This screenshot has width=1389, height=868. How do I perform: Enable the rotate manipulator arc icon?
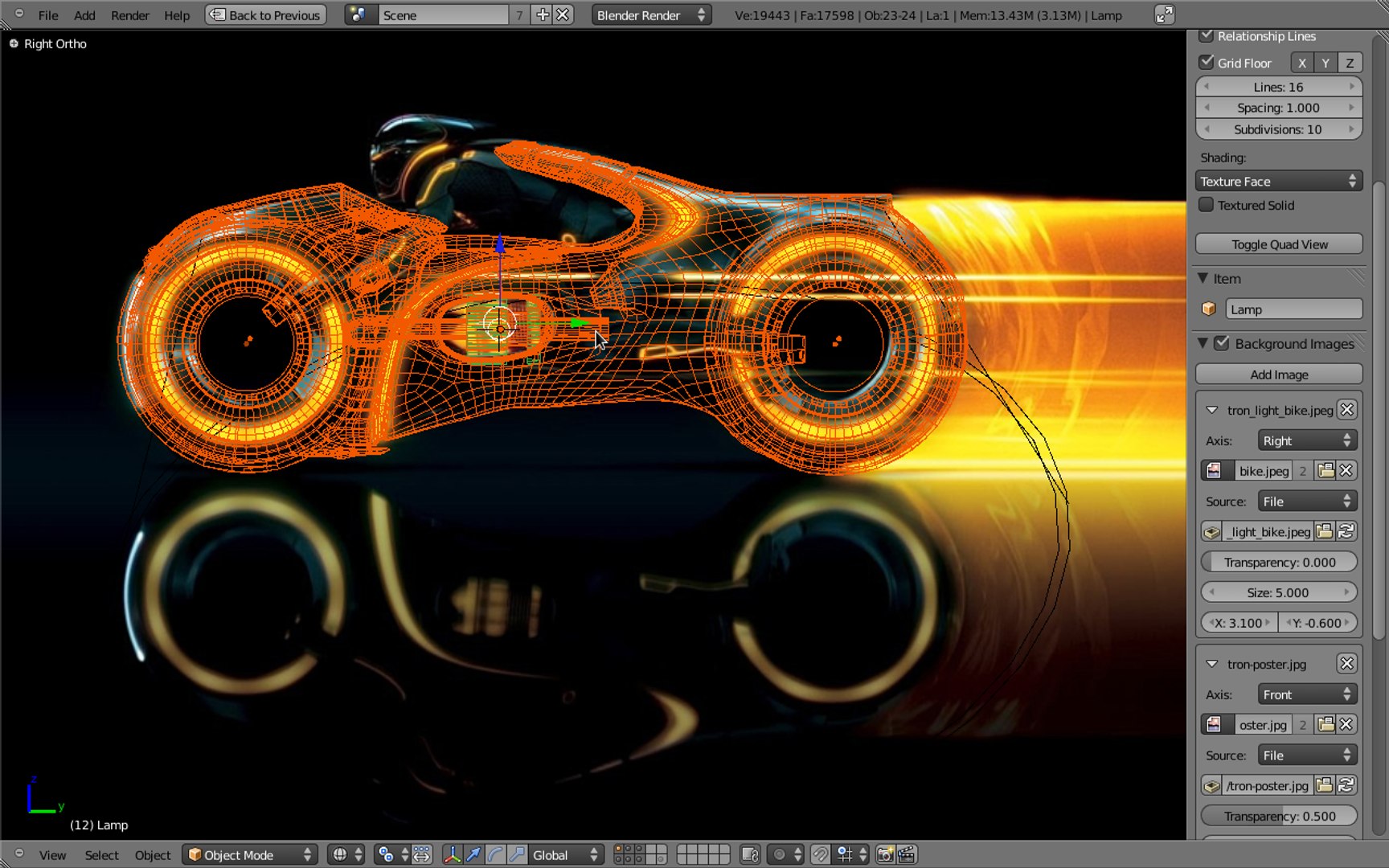pos(495,854)
